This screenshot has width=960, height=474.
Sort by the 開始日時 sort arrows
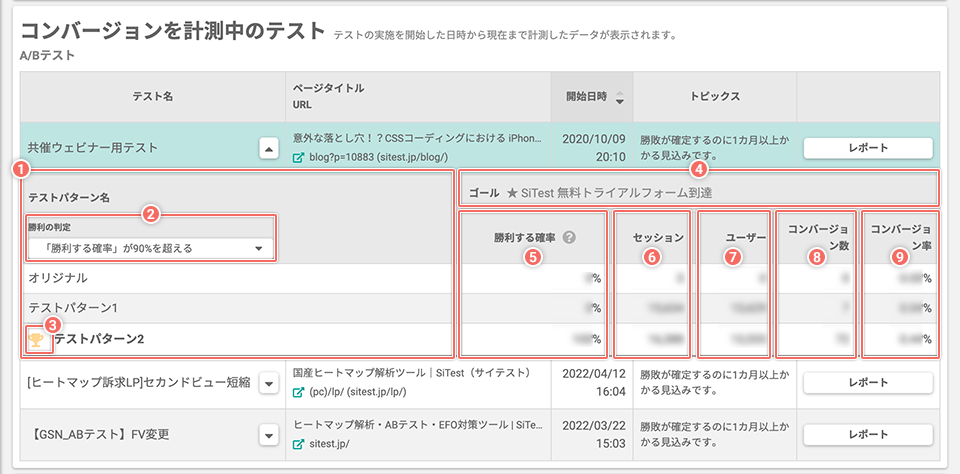(x=620, y=97)
